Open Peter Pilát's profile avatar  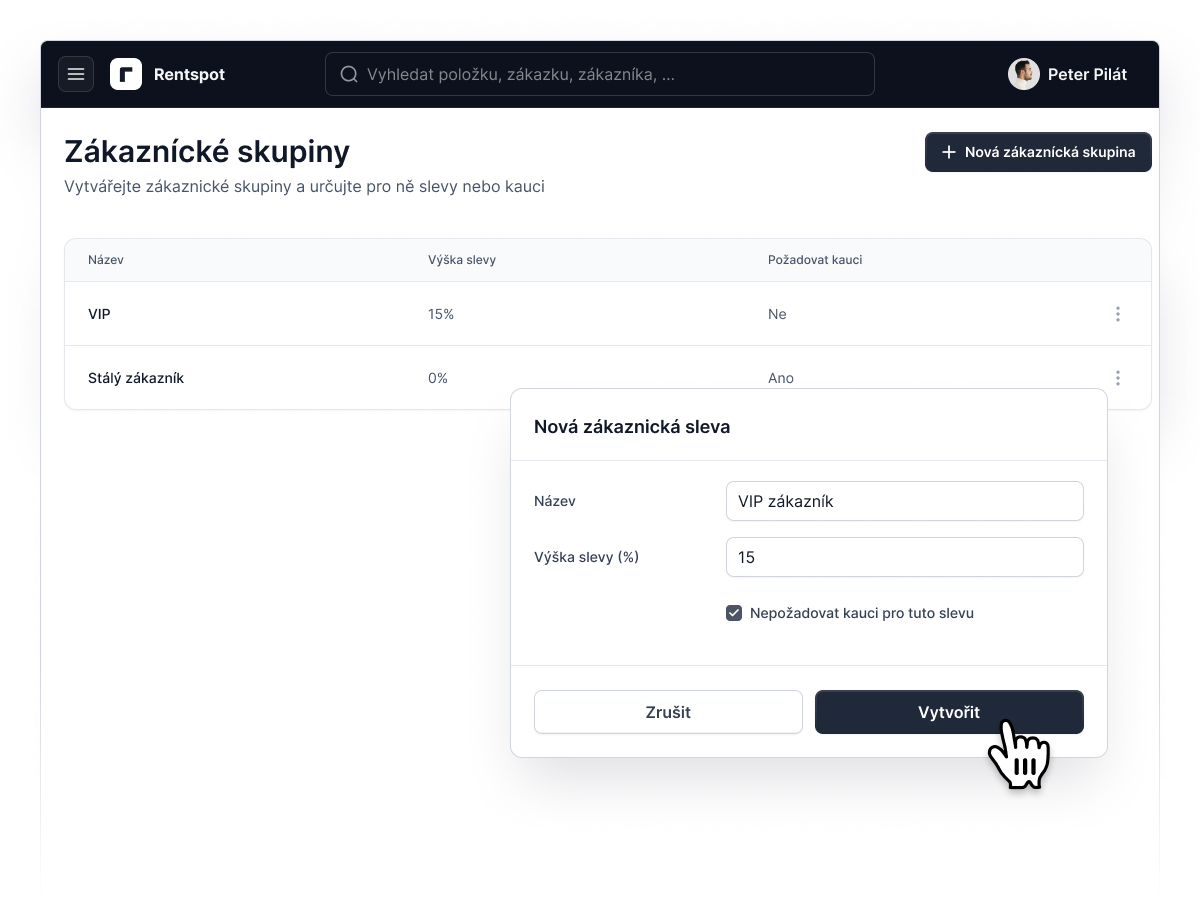(1023, 74)
